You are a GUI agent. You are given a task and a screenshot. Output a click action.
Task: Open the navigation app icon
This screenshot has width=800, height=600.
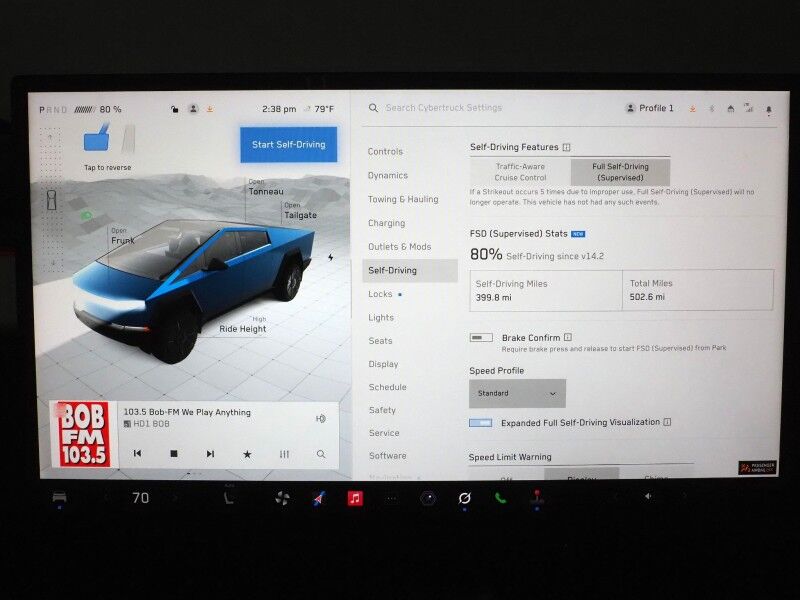tap(319, 498)
